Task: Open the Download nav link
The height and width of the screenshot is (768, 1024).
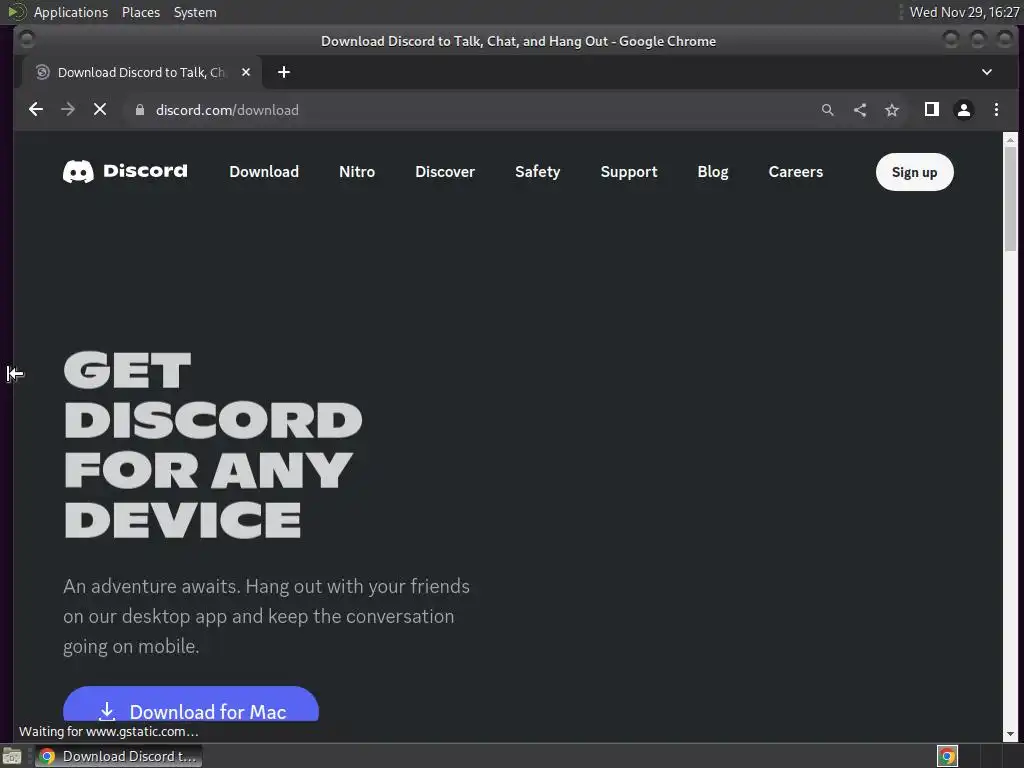Action: (264, 172)
